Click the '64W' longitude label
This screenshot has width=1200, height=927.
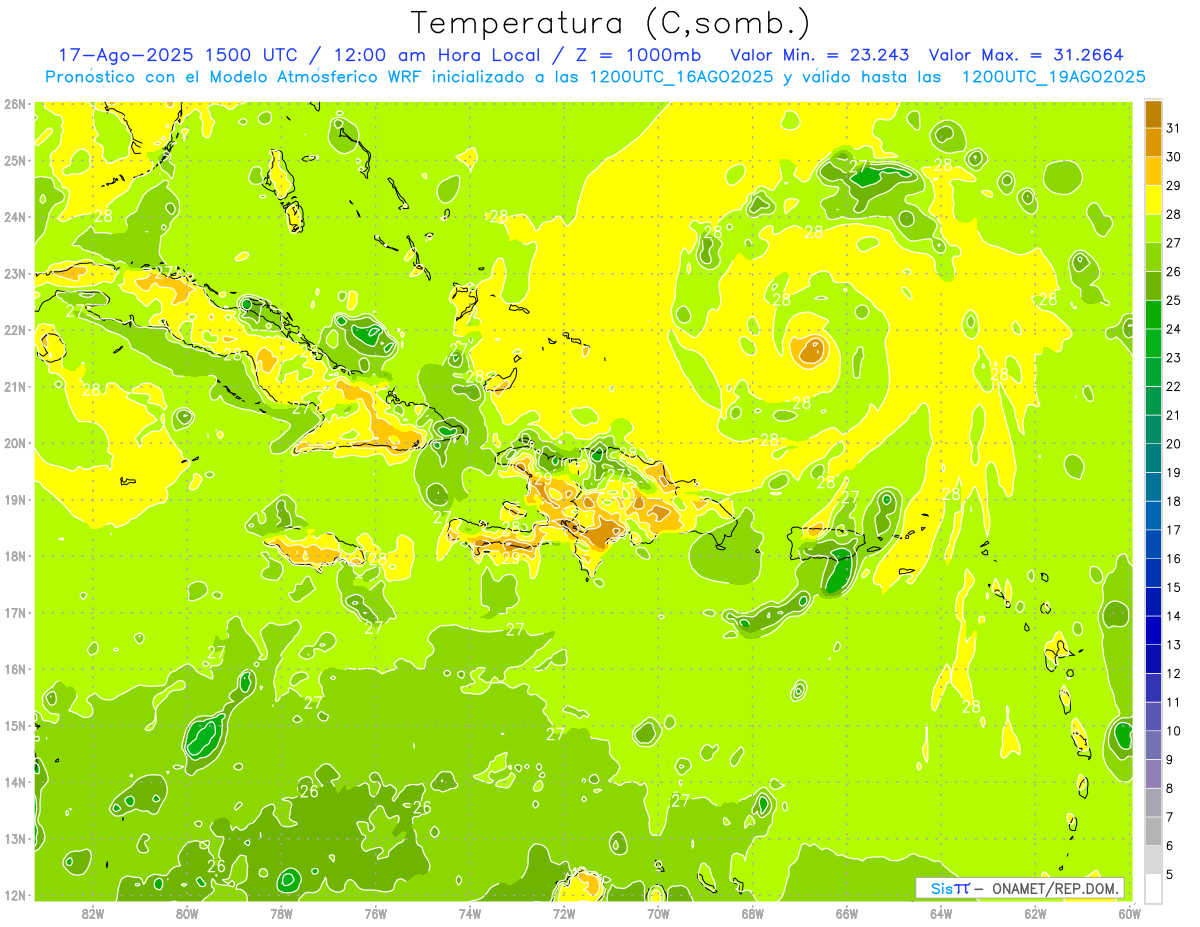coord(941,914)
